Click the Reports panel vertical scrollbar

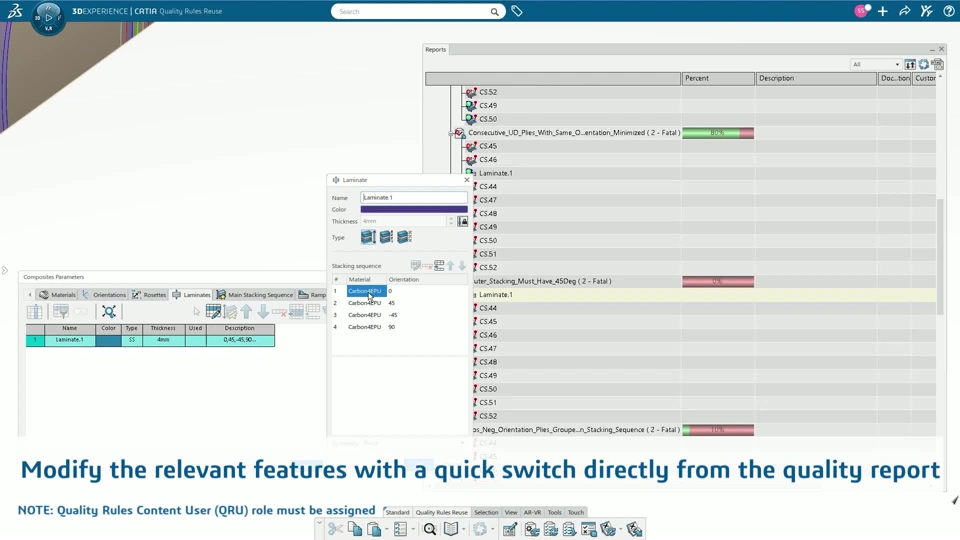[x=940, y=257]
